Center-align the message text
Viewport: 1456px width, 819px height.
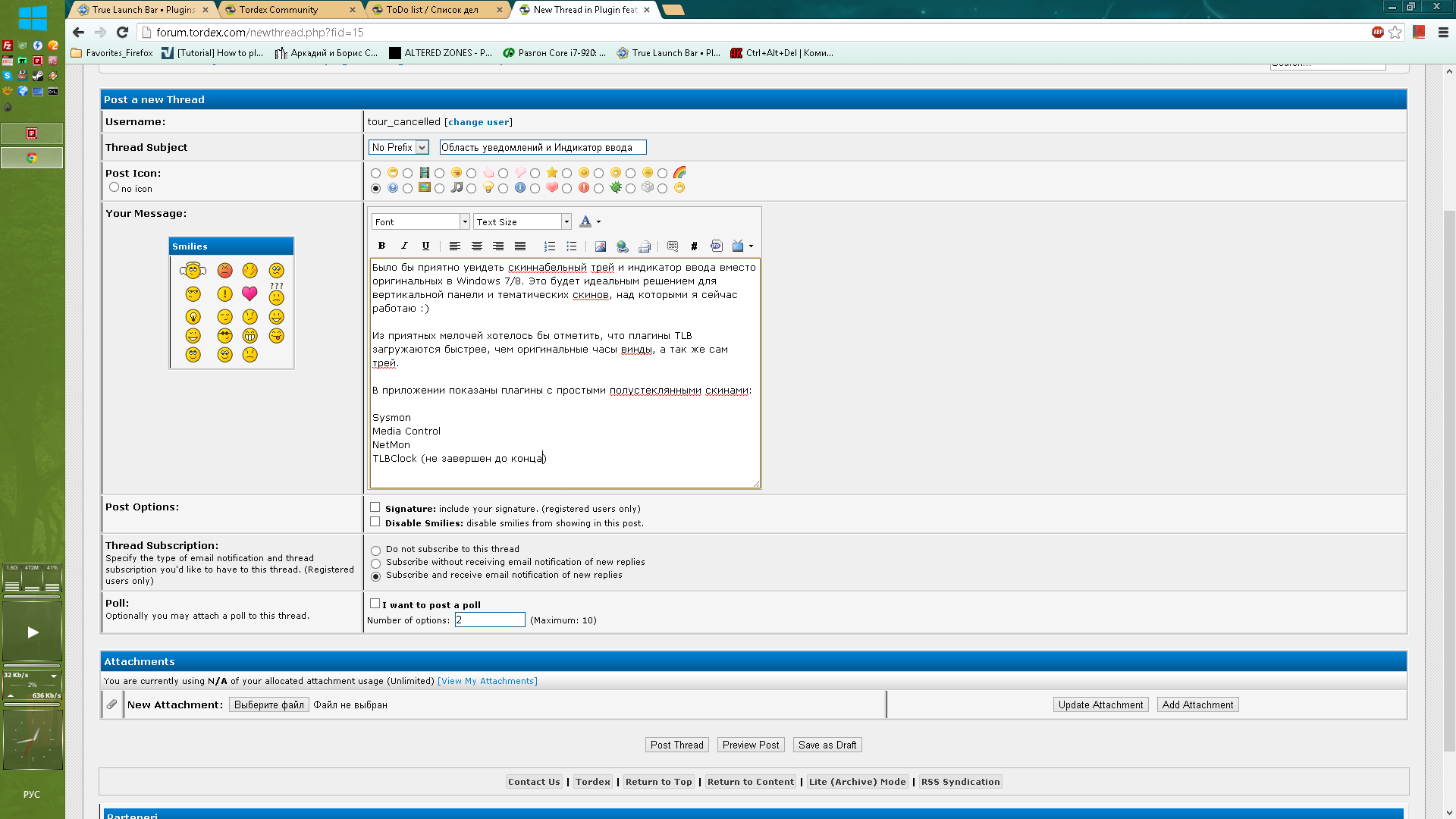point(477,246)
